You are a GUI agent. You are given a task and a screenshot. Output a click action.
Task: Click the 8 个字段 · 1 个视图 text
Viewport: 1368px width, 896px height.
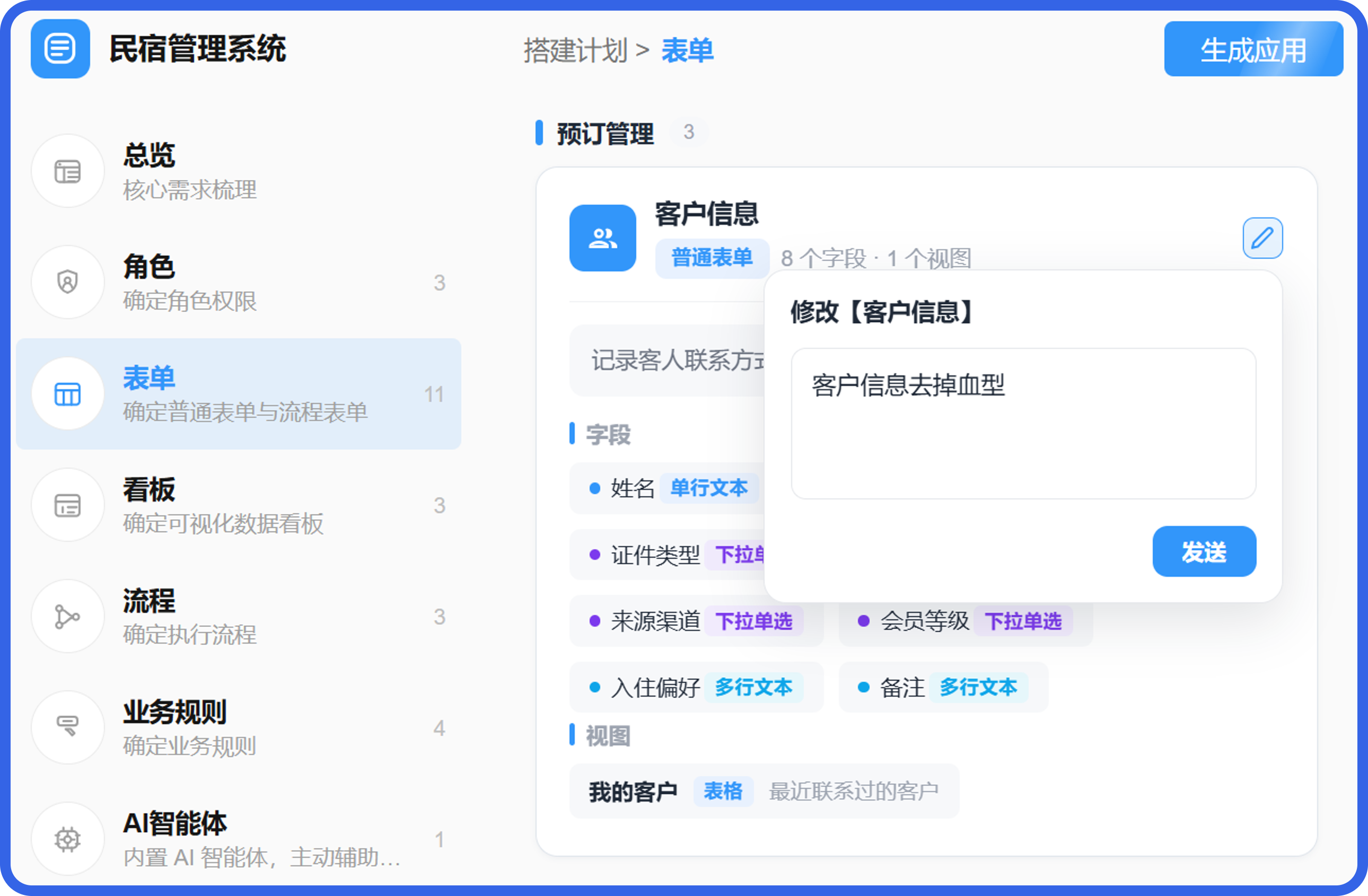pos(875,259)
